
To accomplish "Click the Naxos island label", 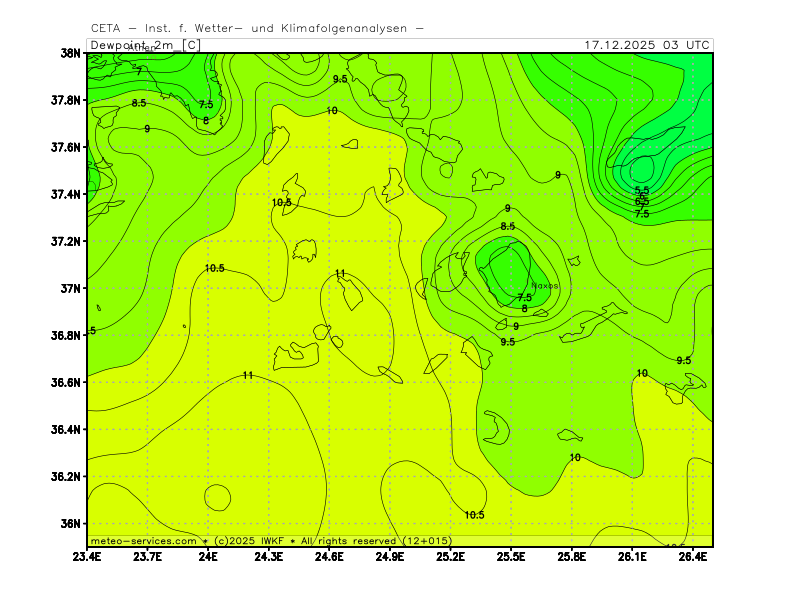I will 545,286.
